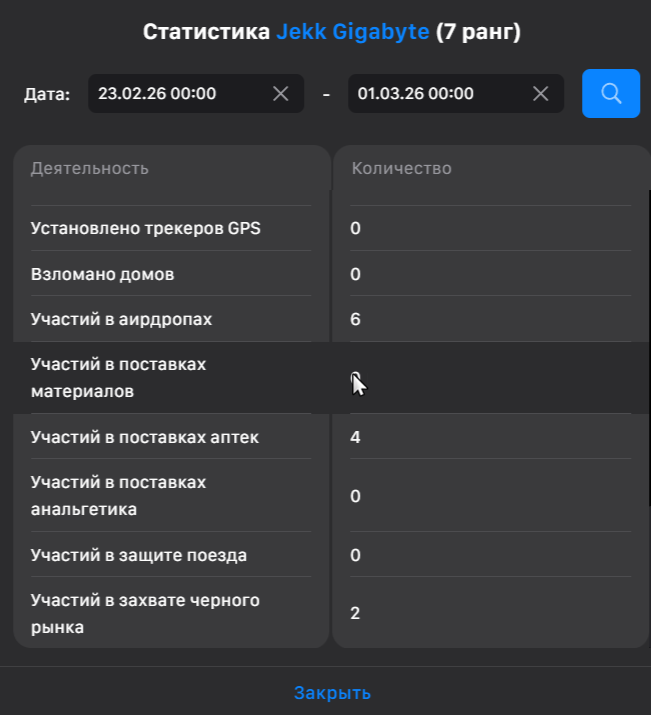Select the Участий в поставках материалов row

point(118,377)
